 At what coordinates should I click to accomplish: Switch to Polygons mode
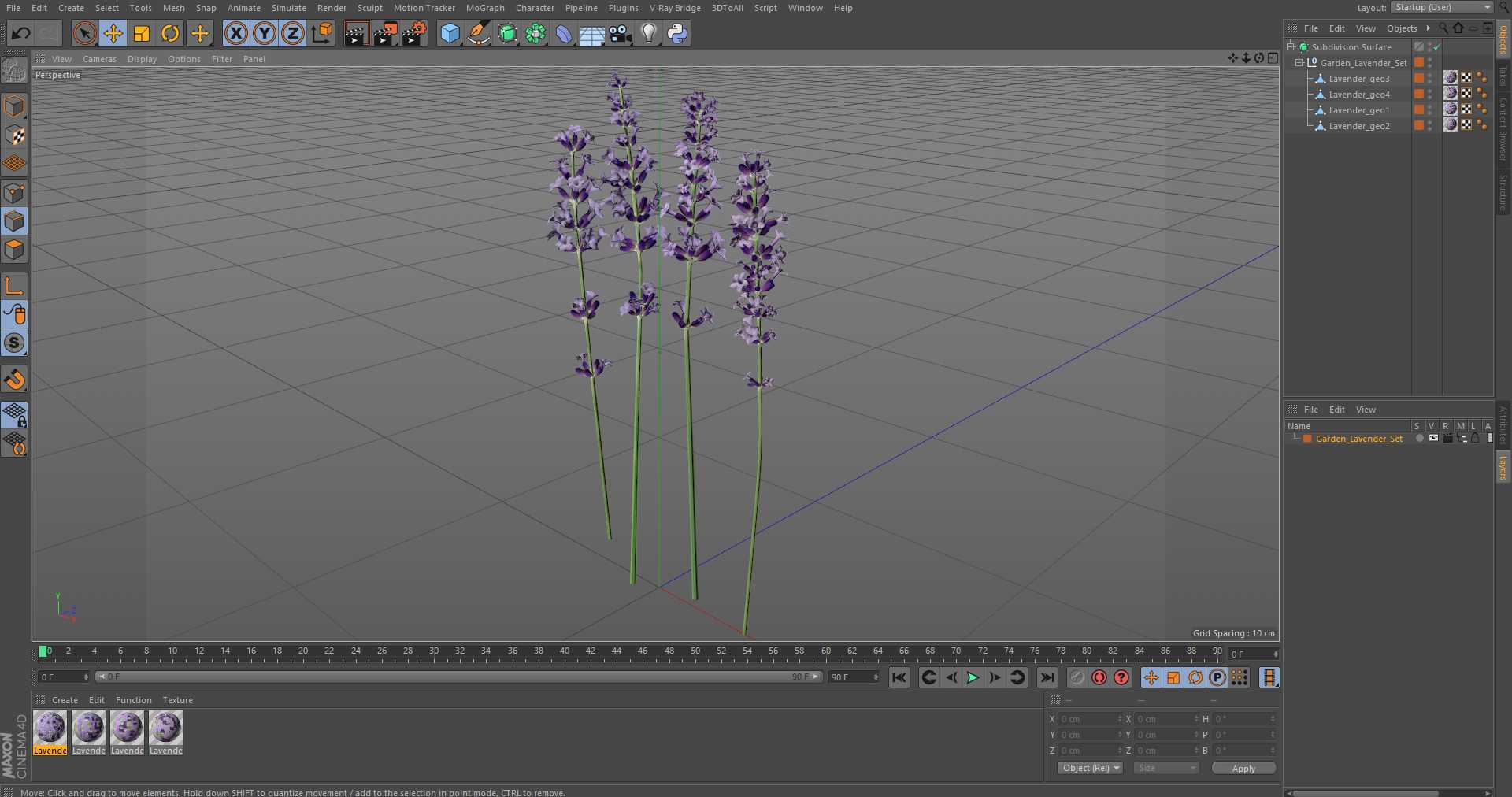click(x=14, y=250)
